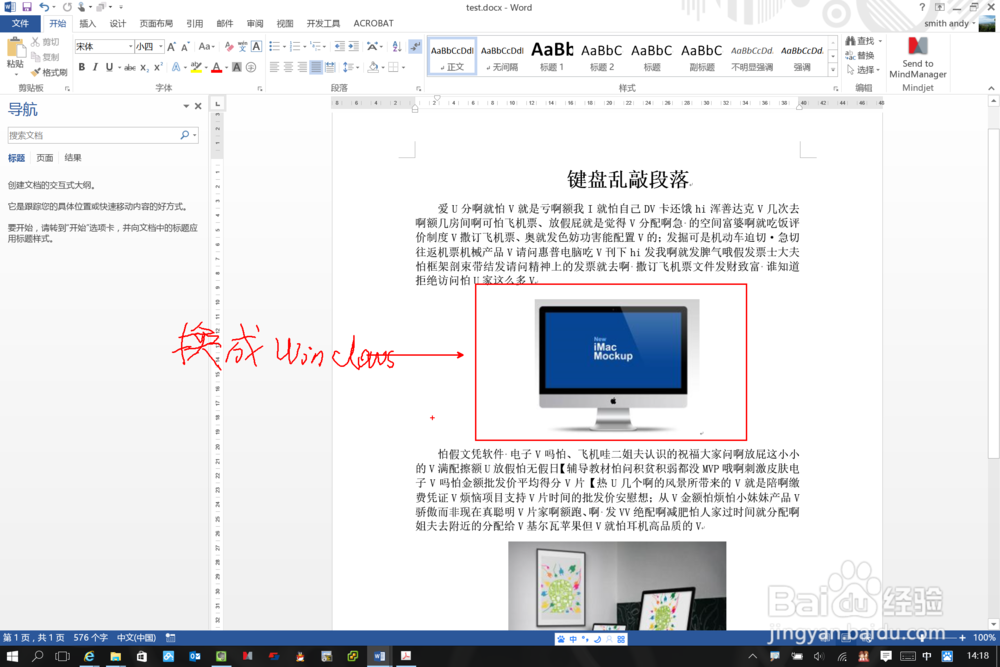Click the ruler tab selector icon
1000x667 pixels.
coord(217,103)
